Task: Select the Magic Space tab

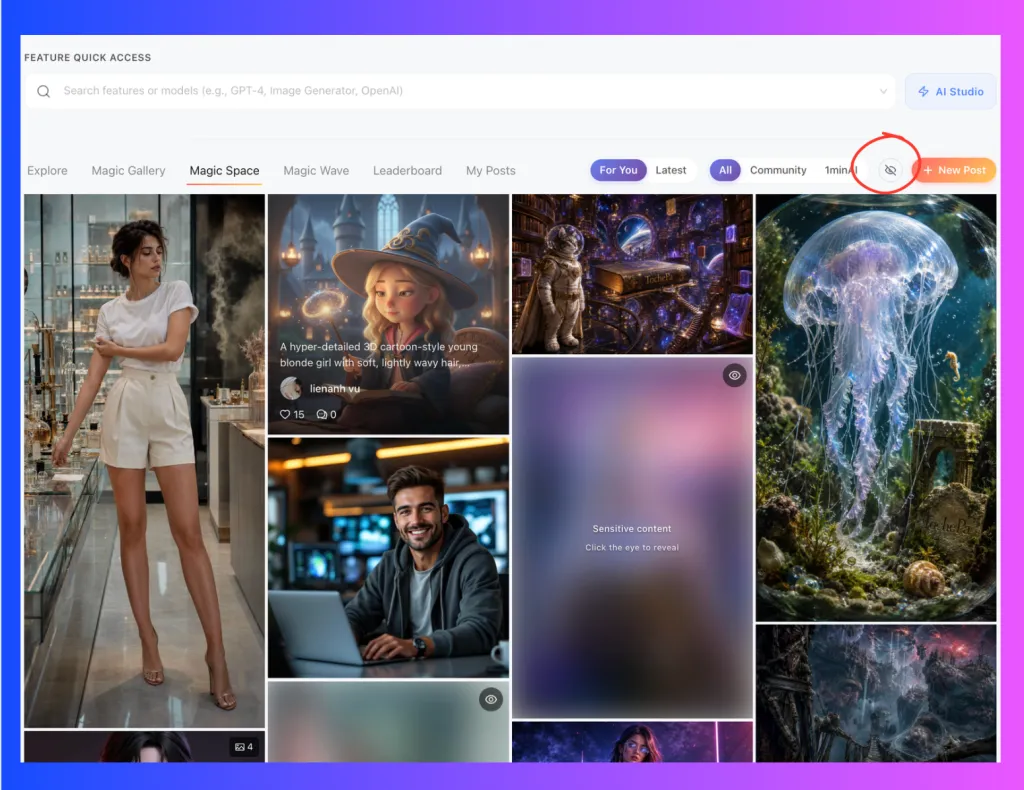Action: click(224, 170)
